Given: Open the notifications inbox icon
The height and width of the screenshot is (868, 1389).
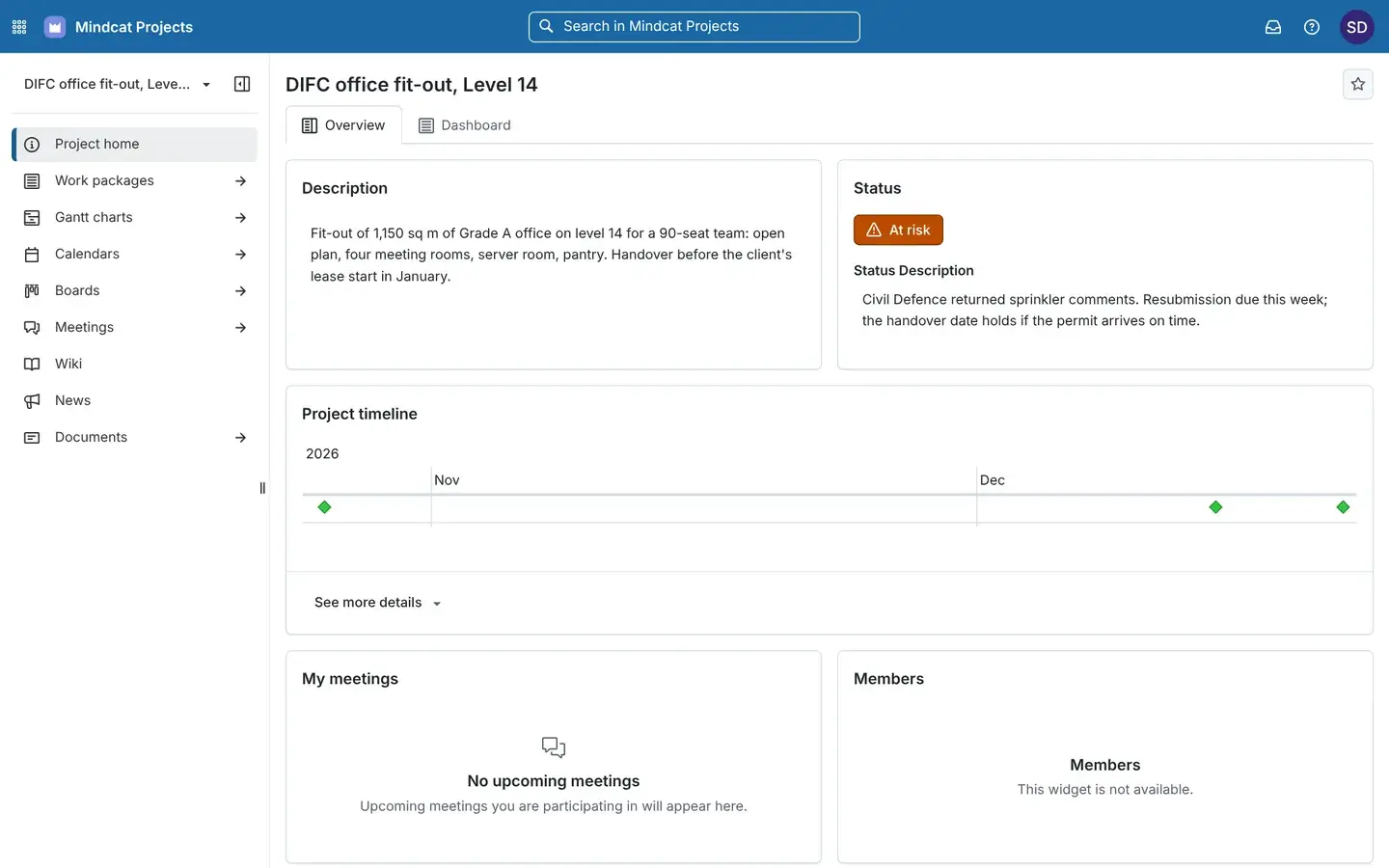Looking at the screenshot, I should tap(1273, 27).
